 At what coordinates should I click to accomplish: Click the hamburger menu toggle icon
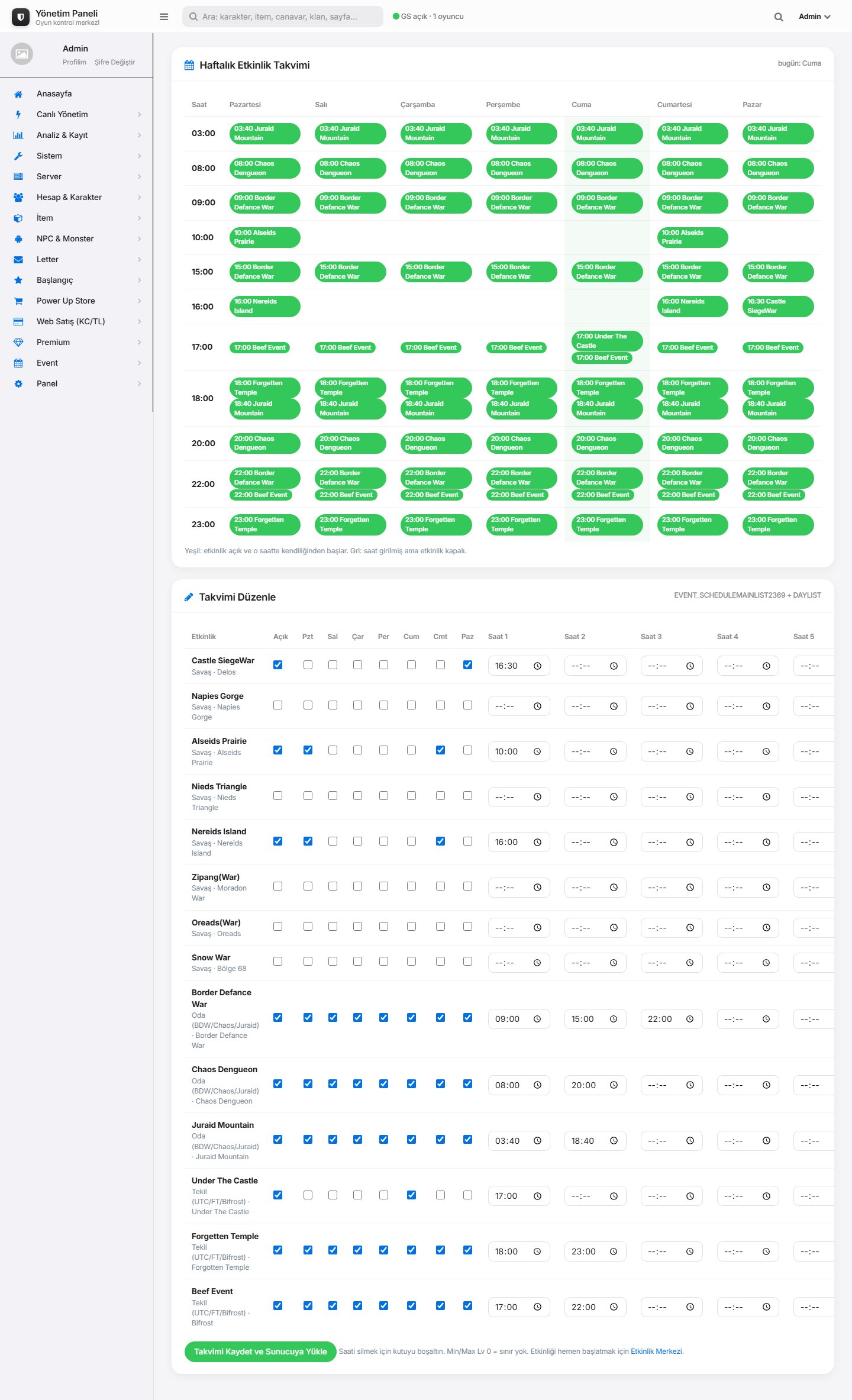pos(164,17)
